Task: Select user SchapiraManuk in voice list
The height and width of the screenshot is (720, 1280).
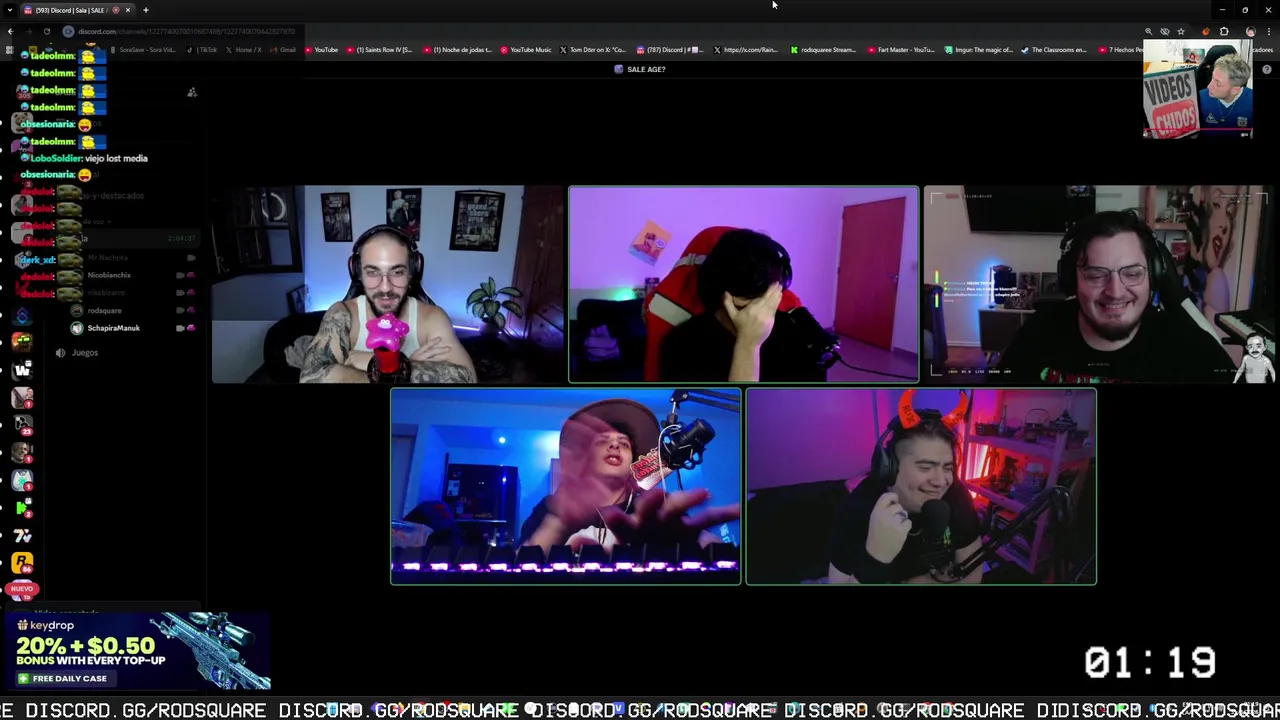Action: (113, 328)
